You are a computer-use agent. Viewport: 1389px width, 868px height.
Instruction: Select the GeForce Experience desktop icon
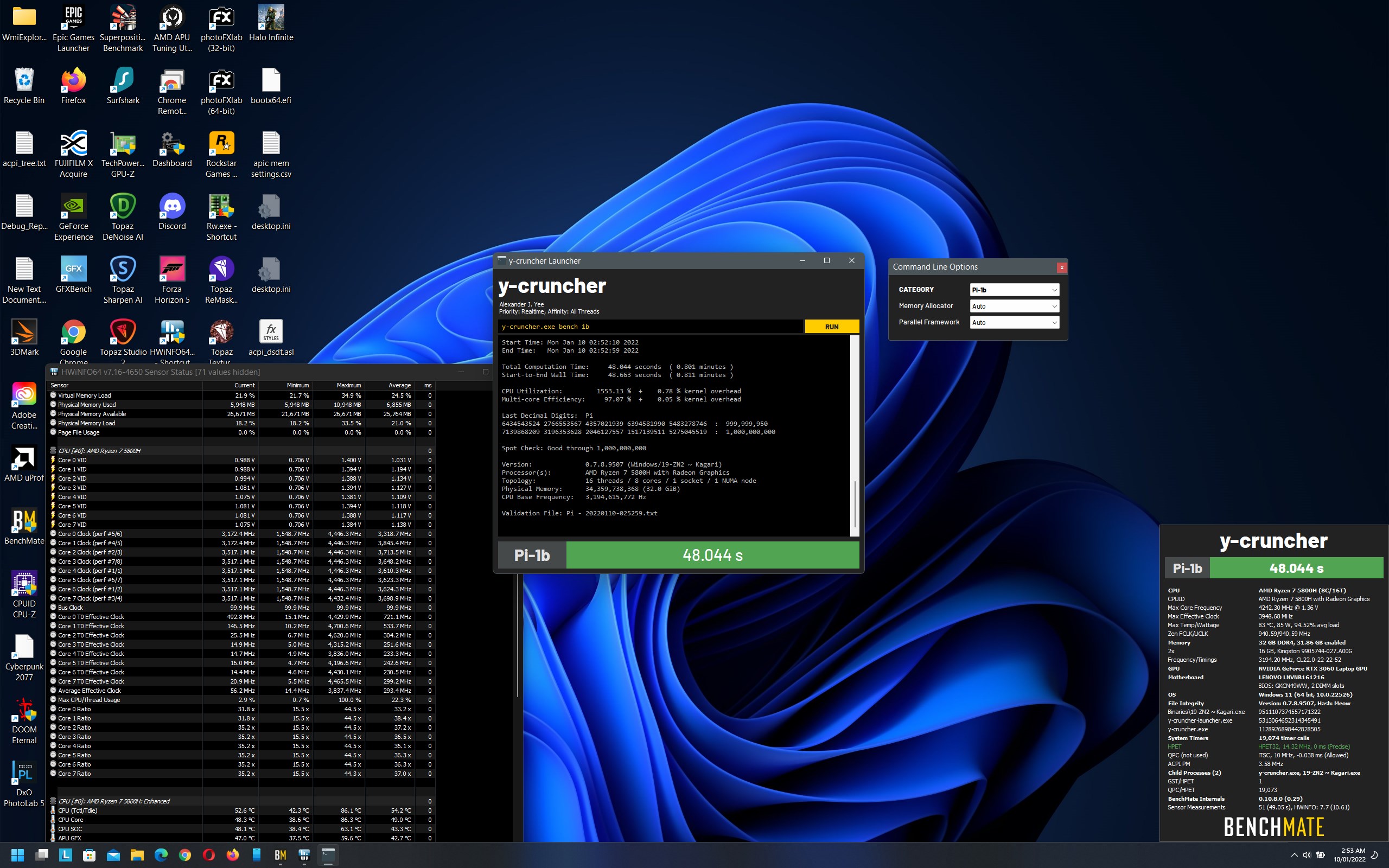click(73, 218)
